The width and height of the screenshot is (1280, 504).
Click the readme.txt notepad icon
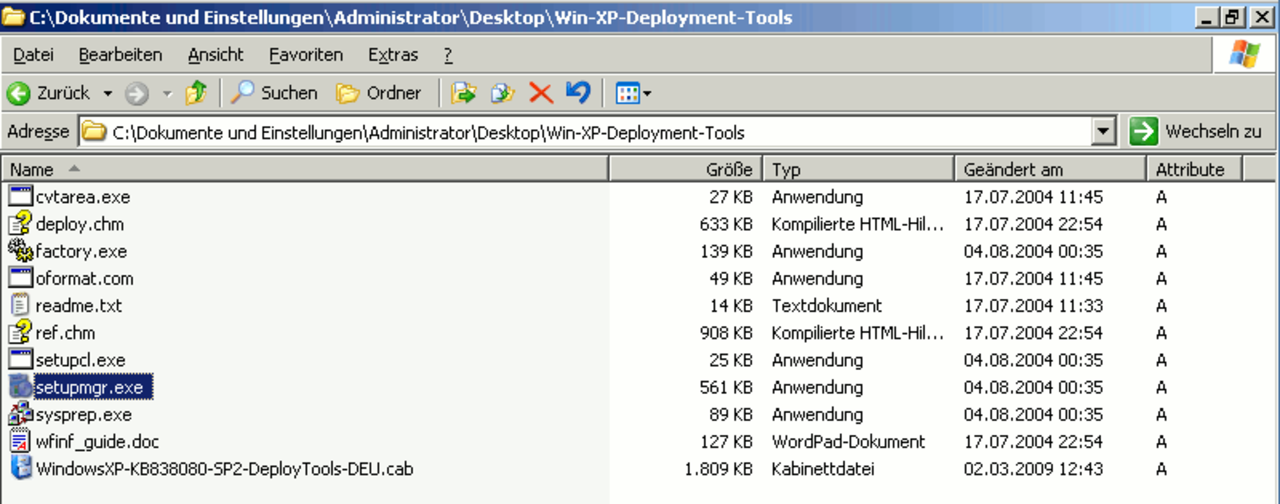(21, 304)
